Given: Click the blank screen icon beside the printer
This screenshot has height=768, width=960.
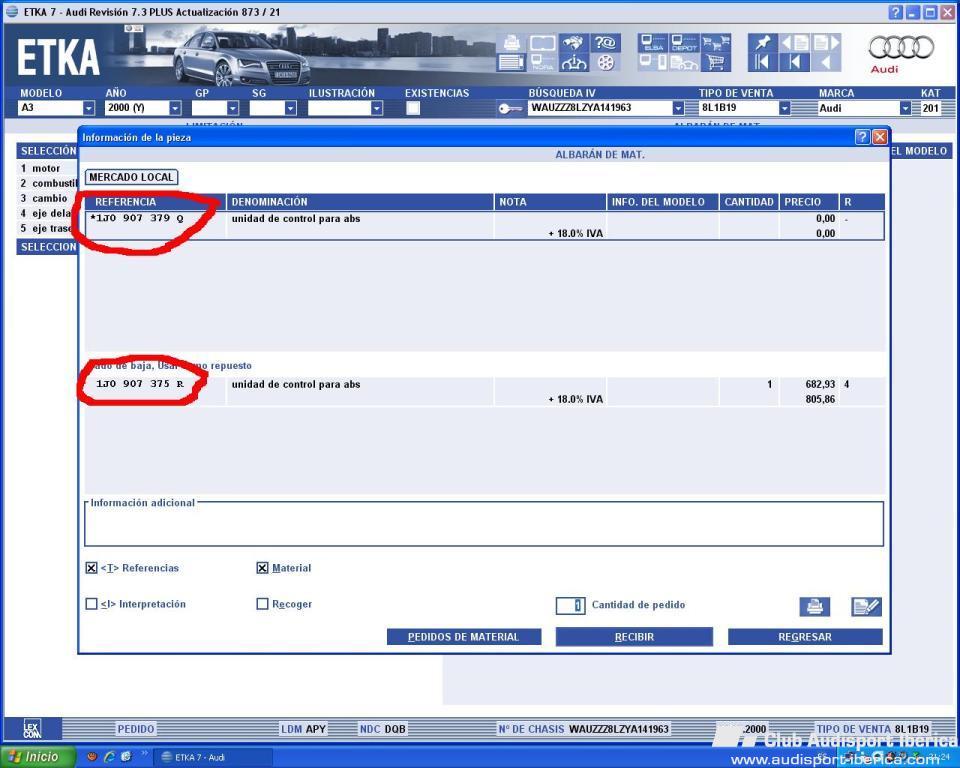Looking at the screenshot, I should [x=542, y=43].
